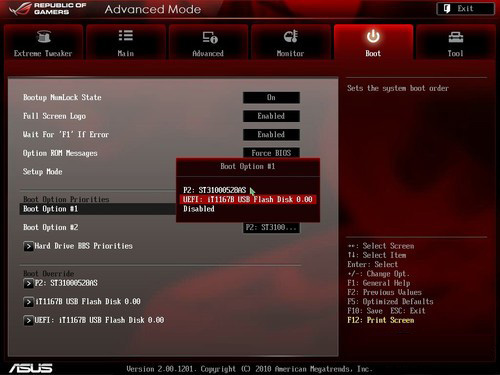The height and width of the screenshot is (375, 500).
Task: Click the Boot power icon
Action: [373, 36]
